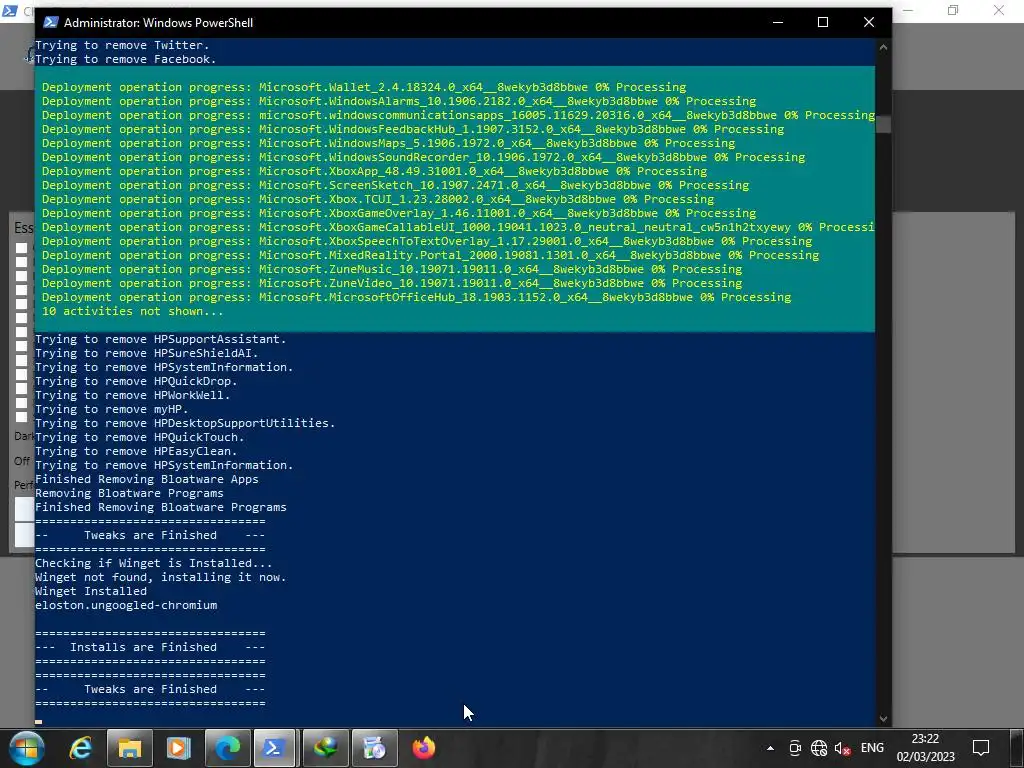Close the background window behind PowerShell
This screenshot has width=1024, height=768.
(999, 10)
